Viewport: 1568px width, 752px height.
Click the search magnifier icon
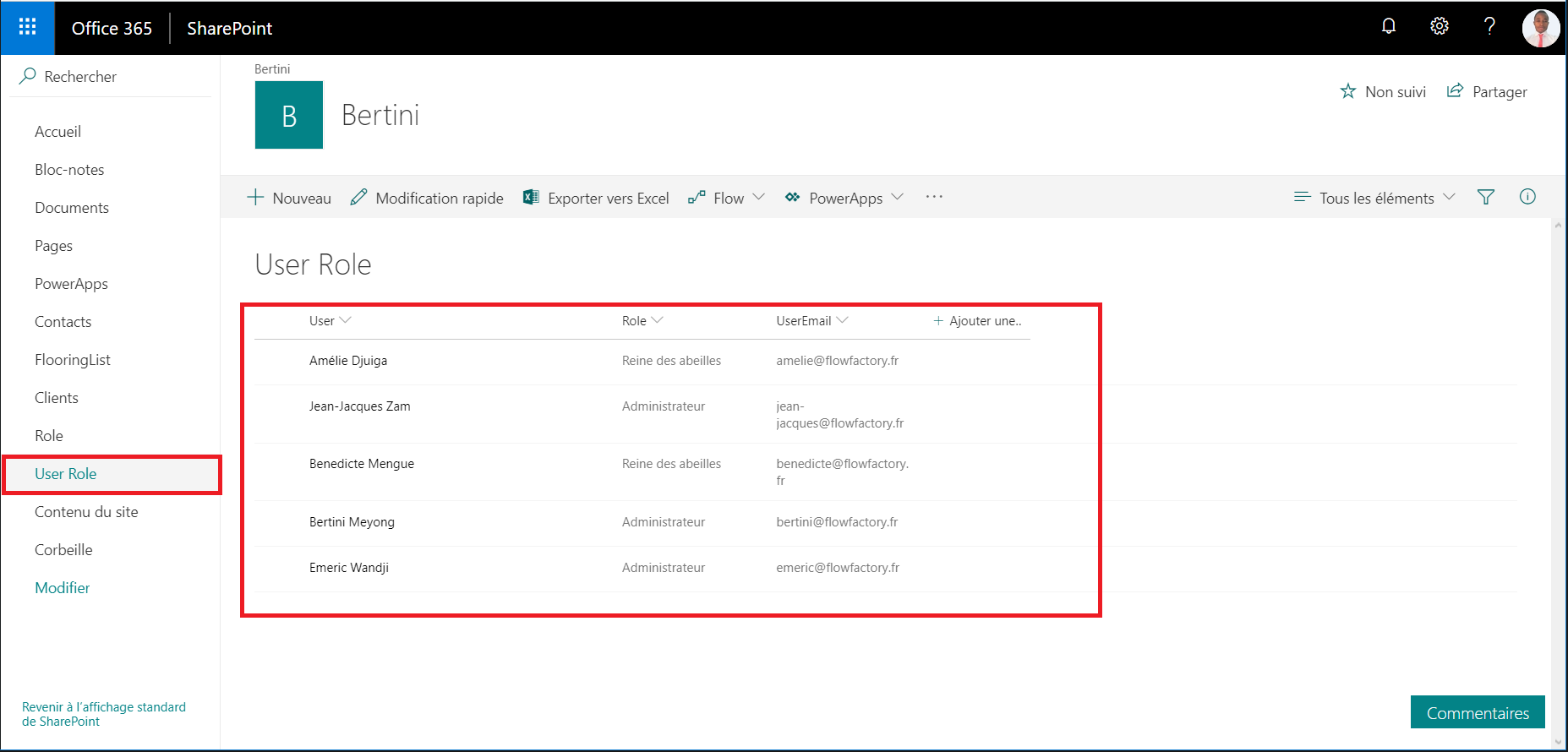pos(28,76)
